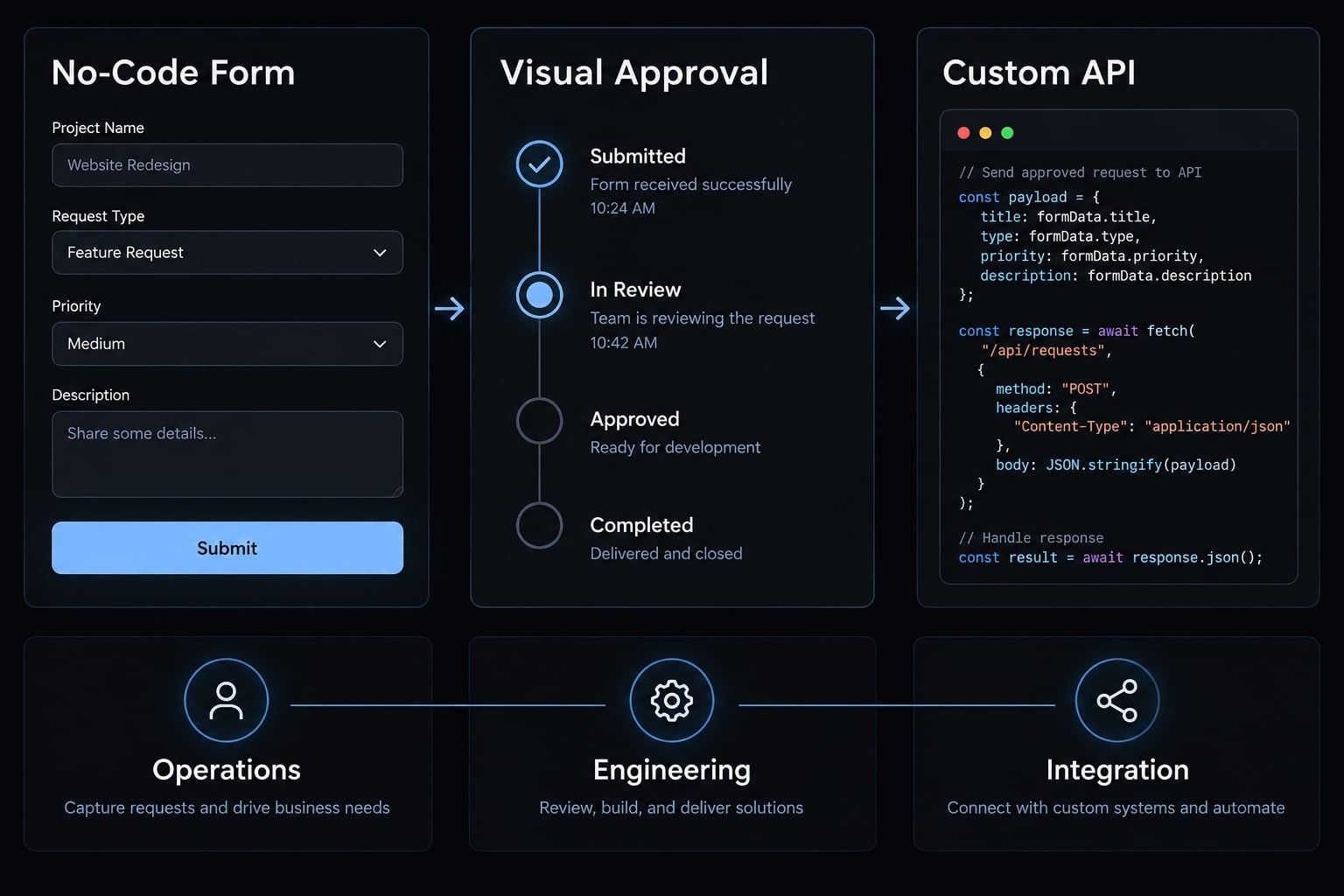The width and height of the screenshot is (1344, 896).
Task: Click the "const payload = {" code line
Action: [x=1030, y=198]
